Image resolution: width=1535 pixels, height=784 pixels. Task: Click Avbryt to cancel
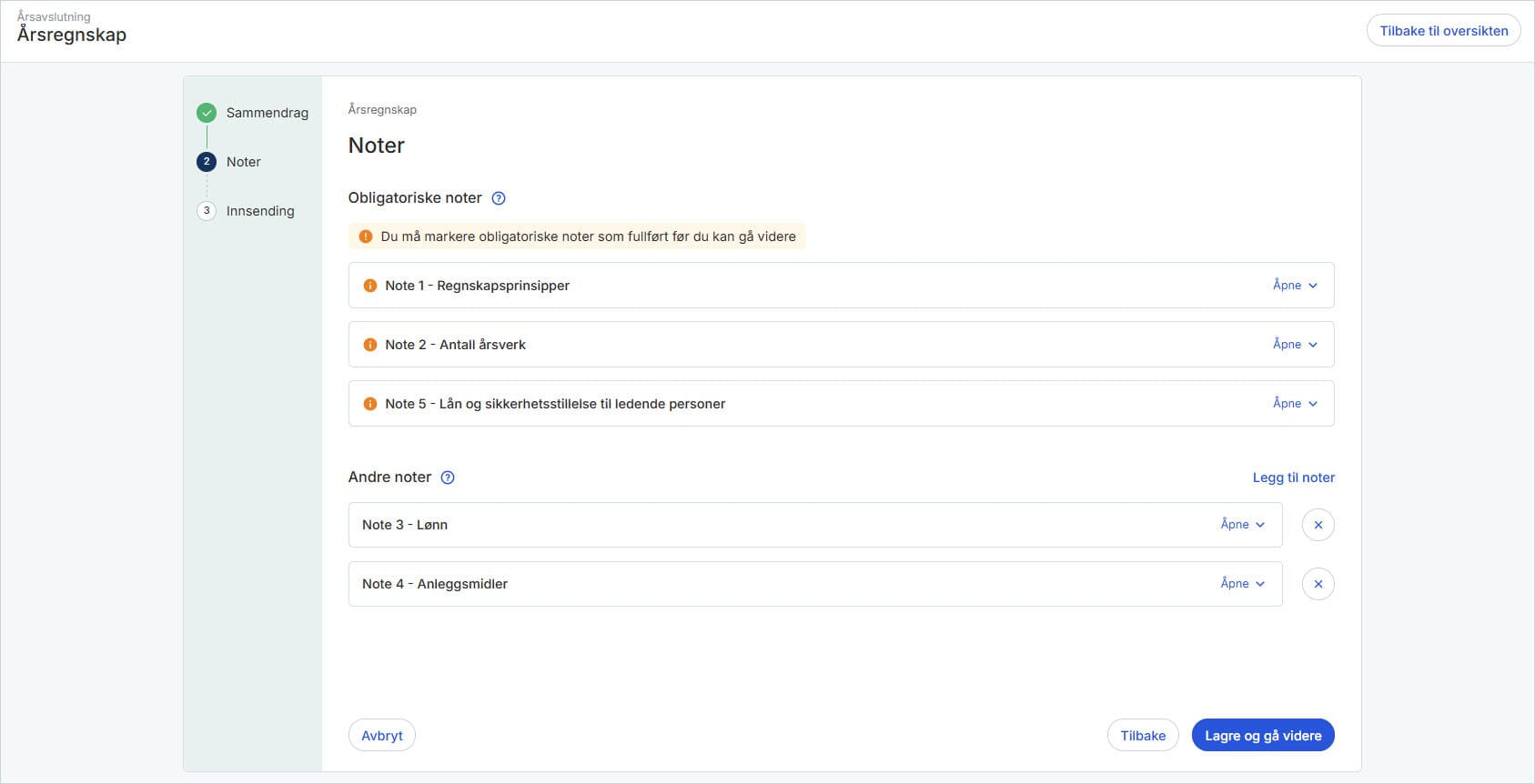pyautogui.click(x=382, y=736)
